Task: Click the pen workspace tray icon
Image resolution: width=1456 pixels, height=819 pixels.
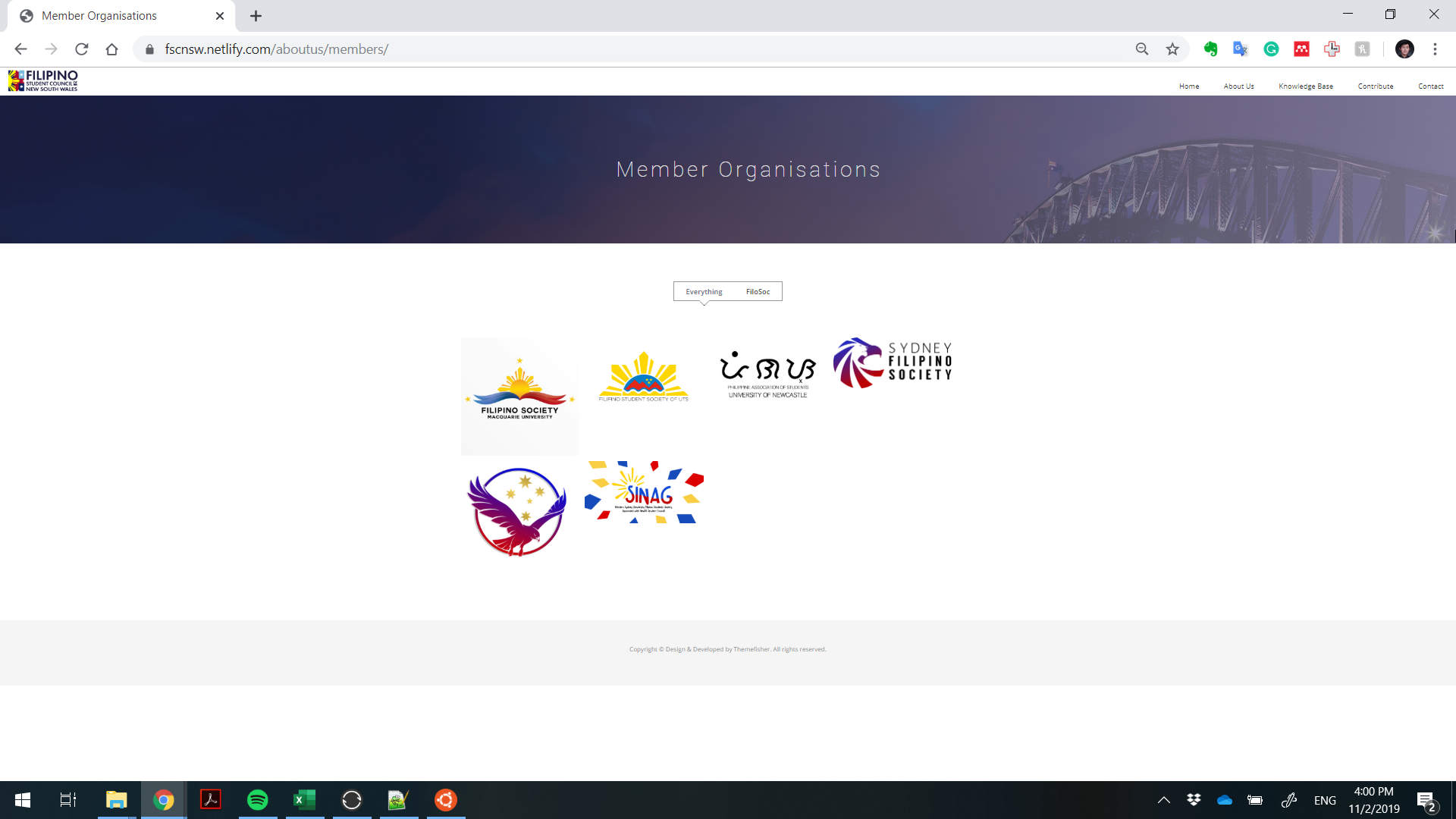Action: pyautogui.click(x=1288, y=800)
